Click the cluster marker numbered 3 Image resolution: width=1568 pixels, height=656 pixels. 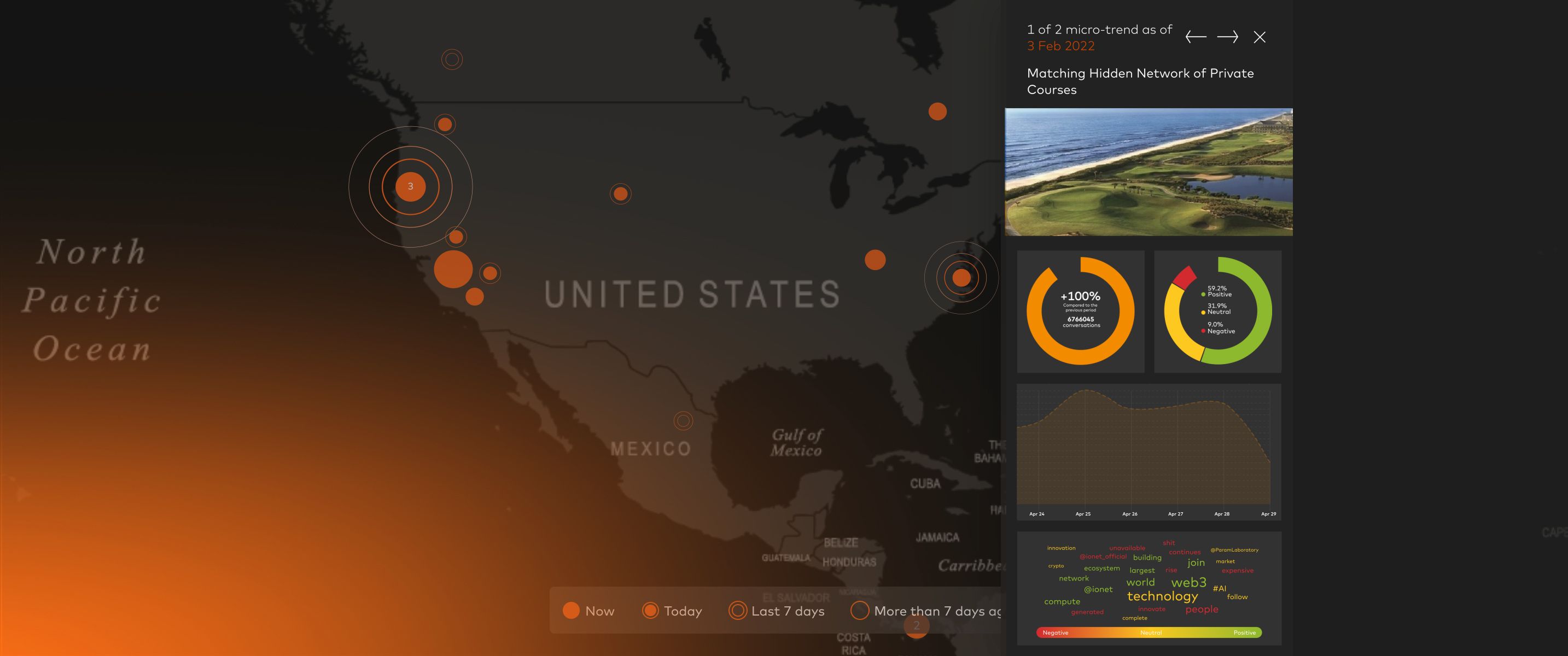pyautogui.click(x=410, y=186)
